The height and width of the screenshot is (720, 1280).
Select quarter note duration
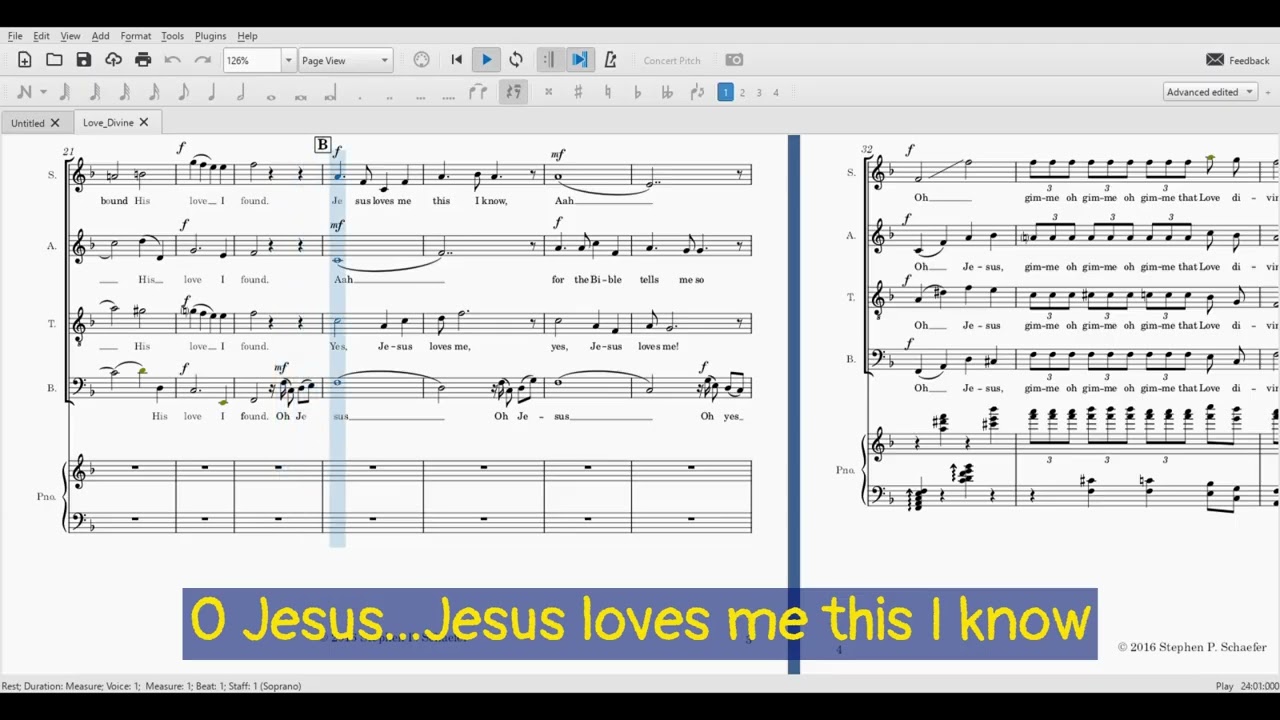click(212, 92)
